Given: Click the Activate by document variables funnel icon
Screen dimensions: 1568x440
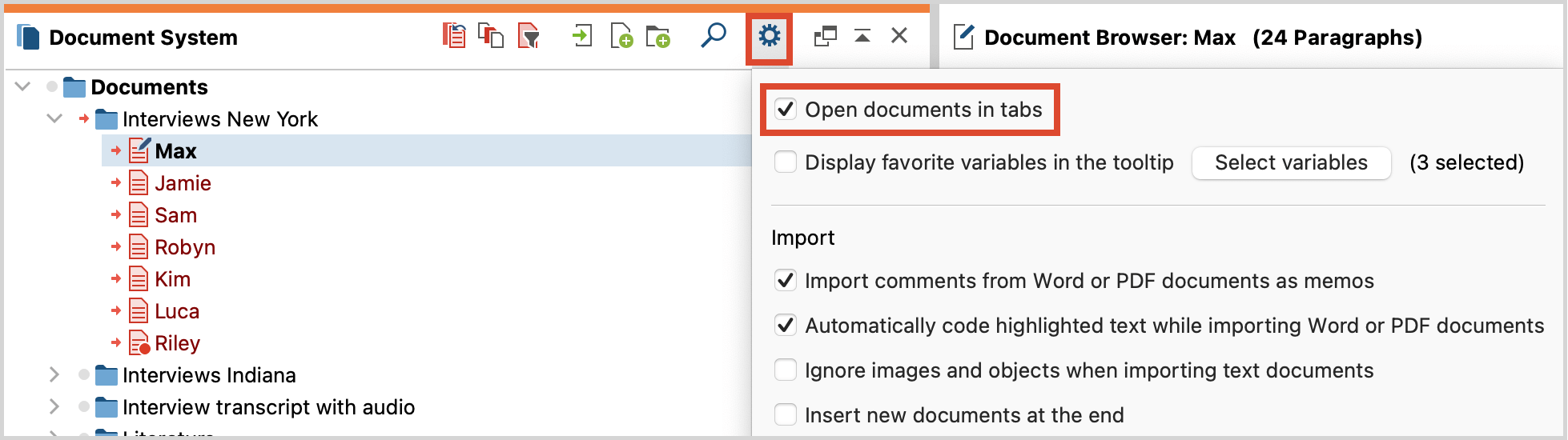Looking at the screenshot, I should [529, 36].
